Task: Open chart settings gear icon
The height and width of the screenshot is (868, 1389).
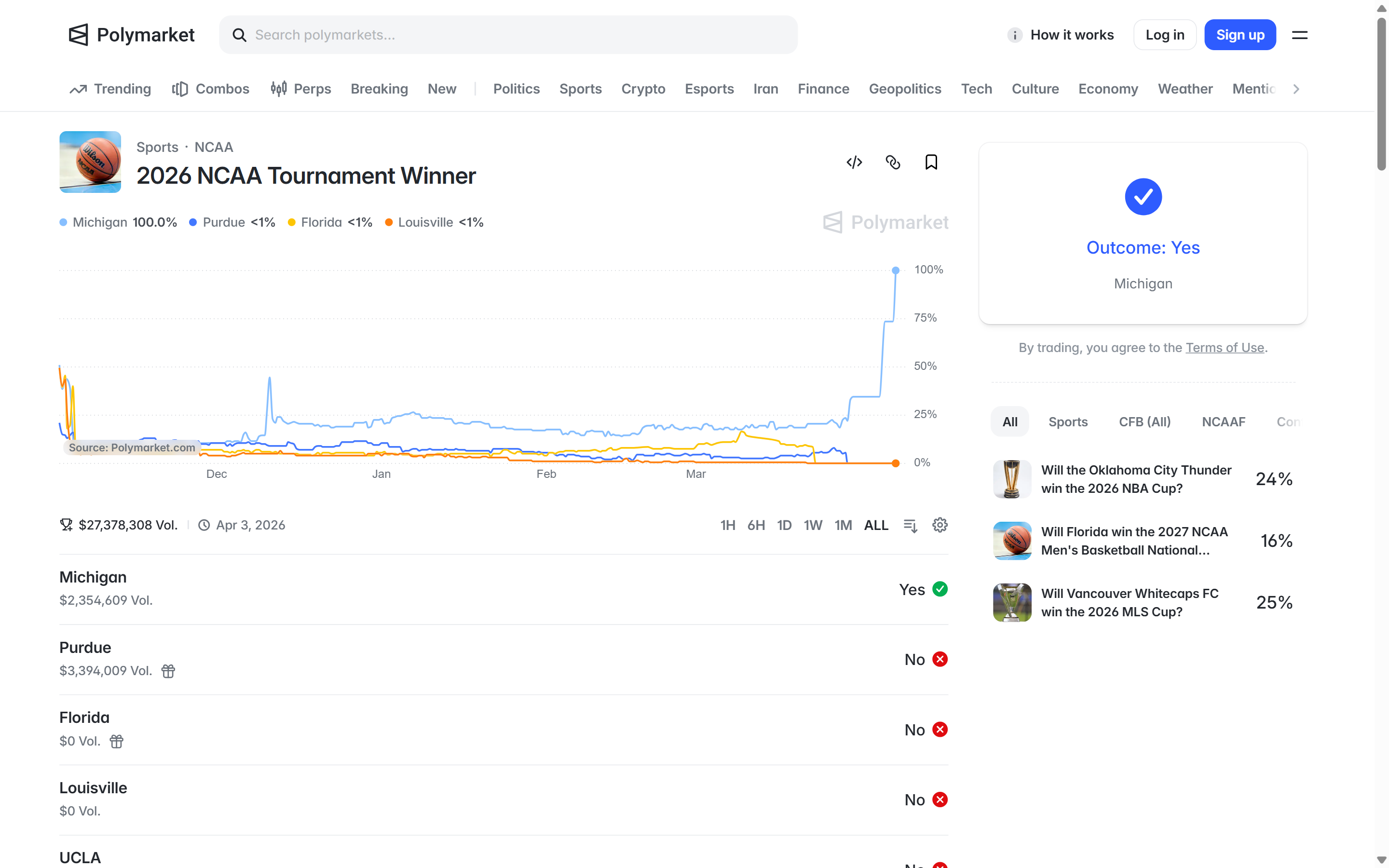Action: click(x=940, y=525)
